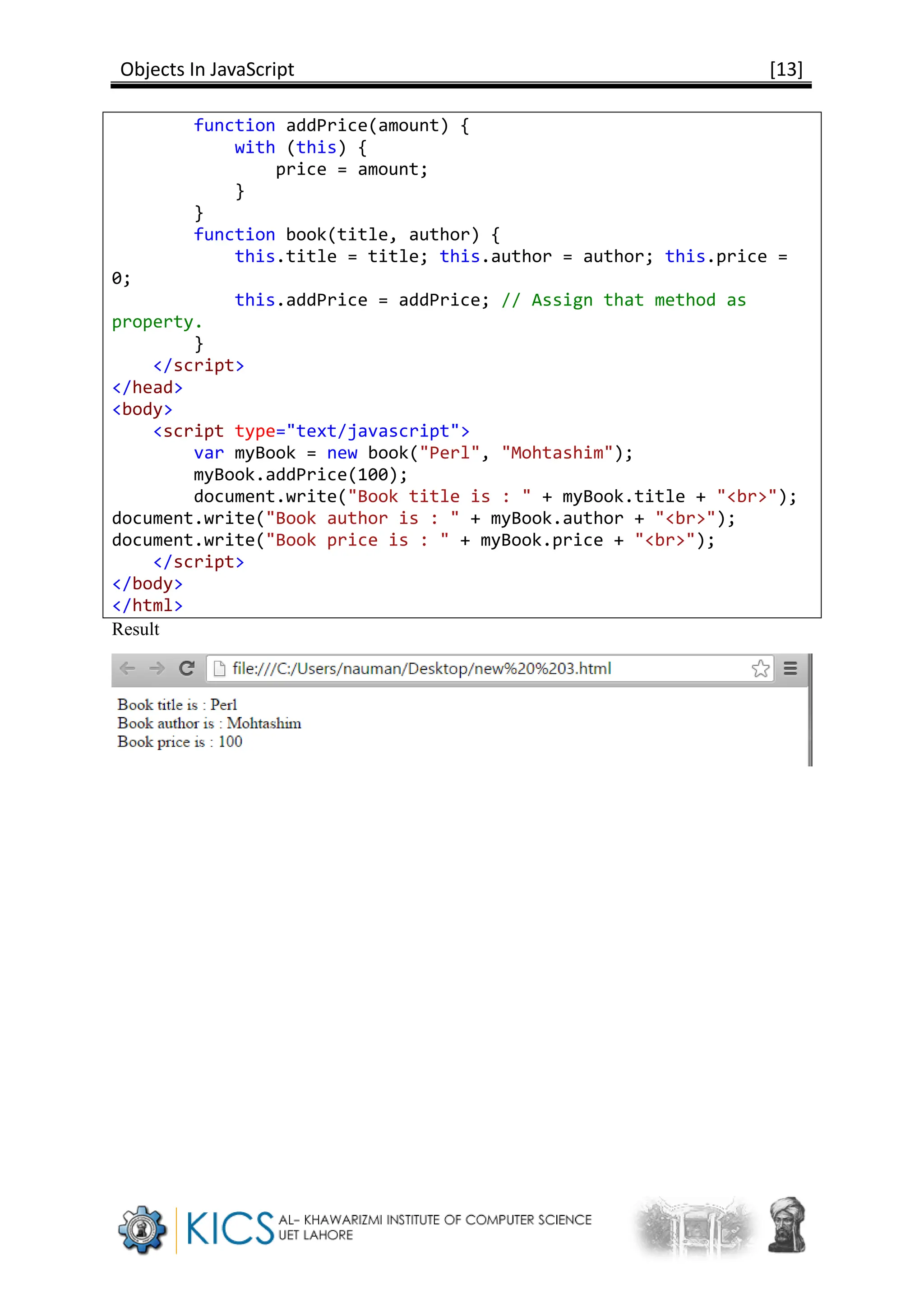Click 'Book price is : 100' output line
Image resolution: width=924 pixels, height=1307 pixels.
[x=180, y=742]
